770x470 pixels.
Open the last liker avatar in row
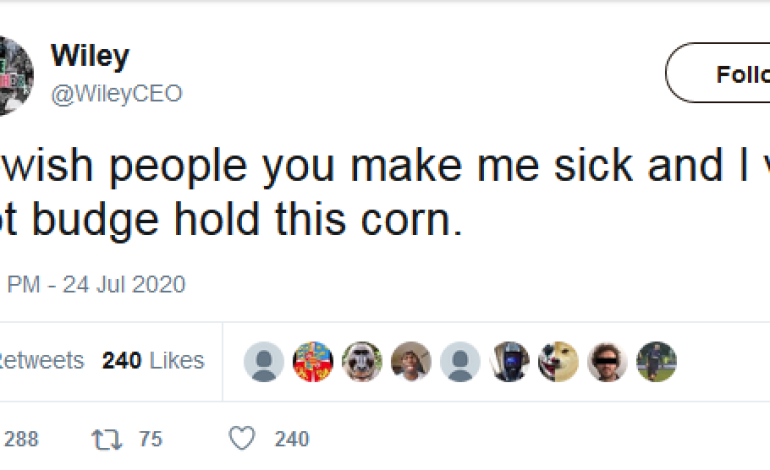point(656,361)
